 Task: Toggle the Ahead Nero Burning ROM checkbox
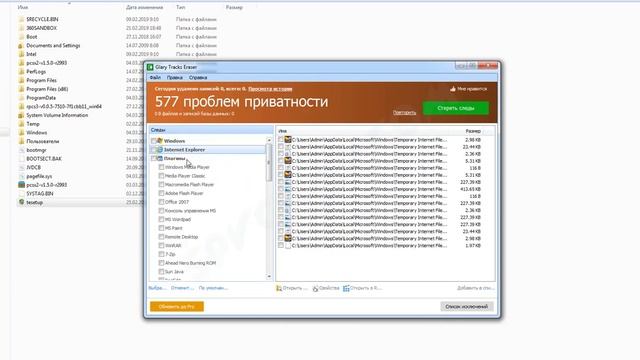coord(161,263)
